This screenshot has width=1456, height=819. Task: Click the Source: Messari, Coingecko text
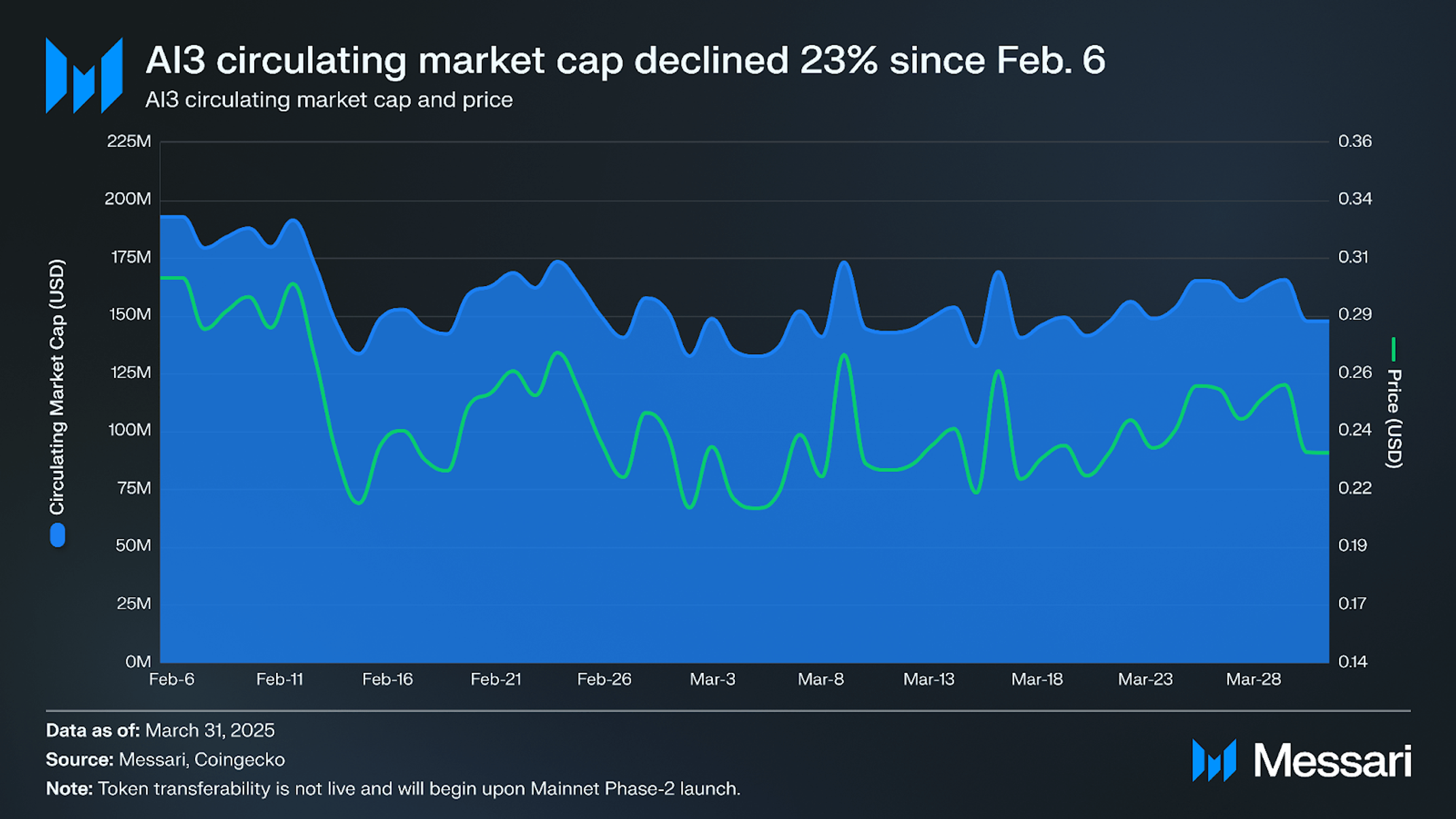(x=165, y=760)
